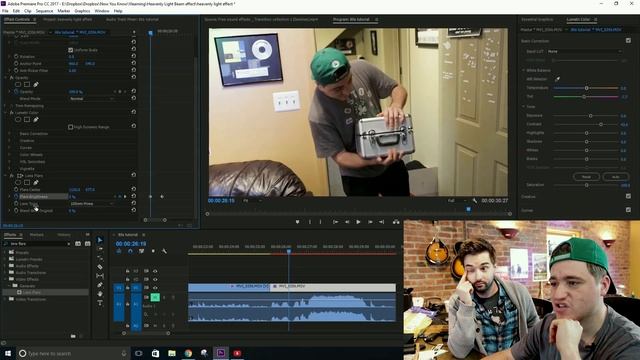This screenshot has height=360, width=640.
Task: Play the program monitor sequence
Action: pos(358,222)
